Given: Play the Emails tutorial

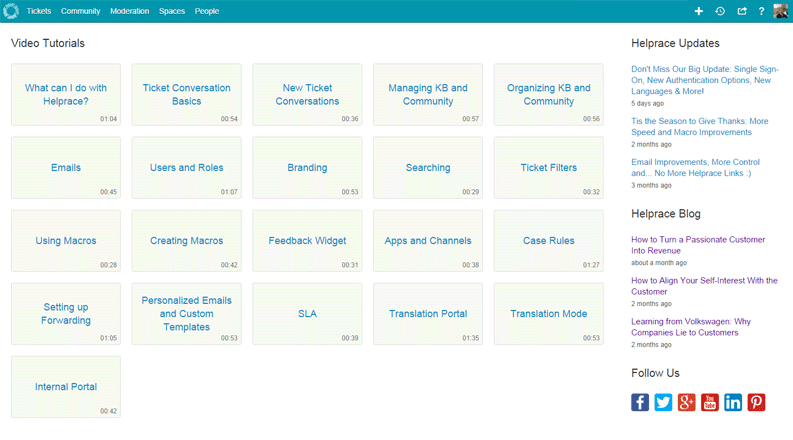Looking at the screenshot, I should [66, 167].
